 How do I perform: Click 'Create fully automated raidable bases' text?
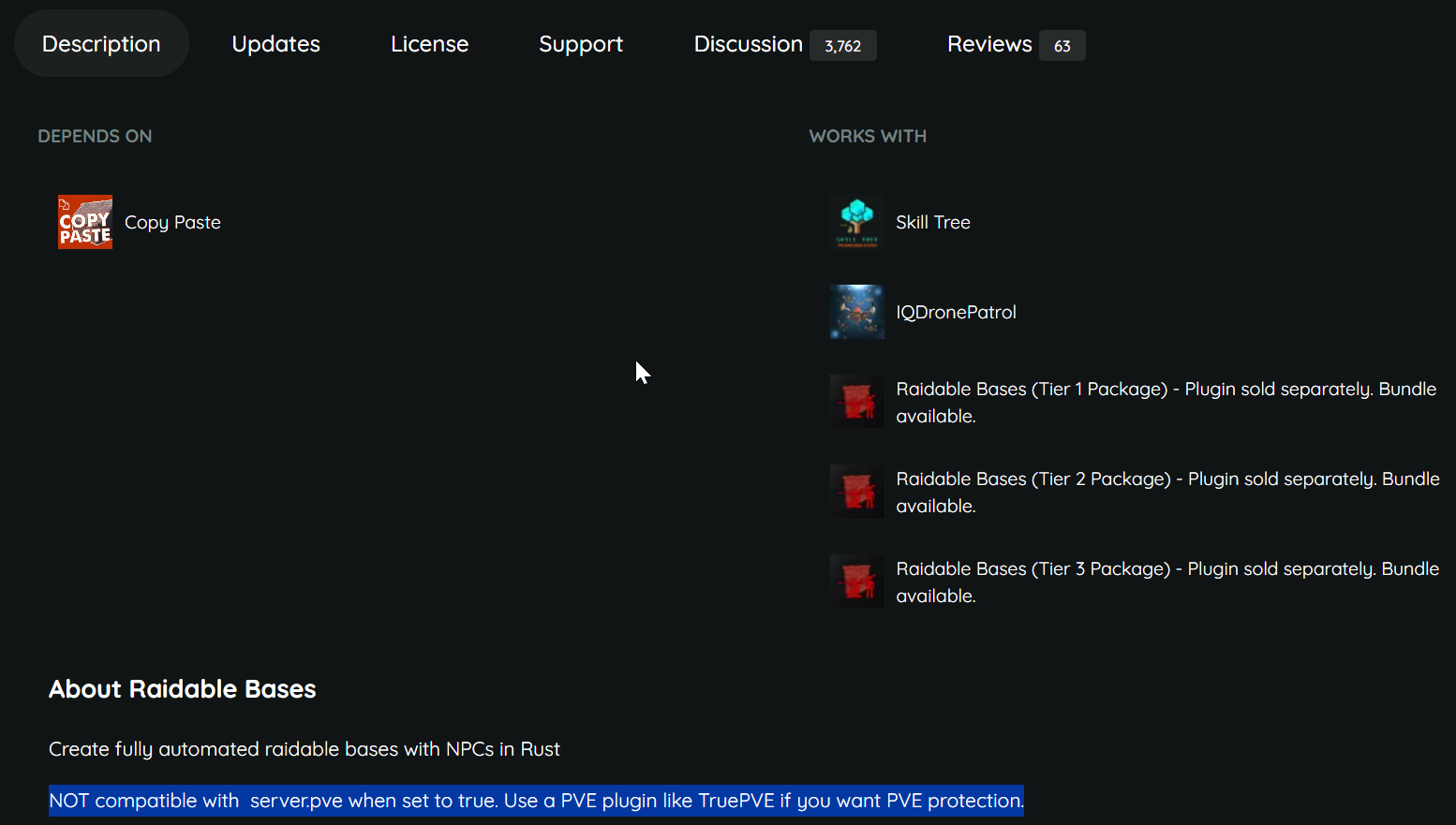305,749
